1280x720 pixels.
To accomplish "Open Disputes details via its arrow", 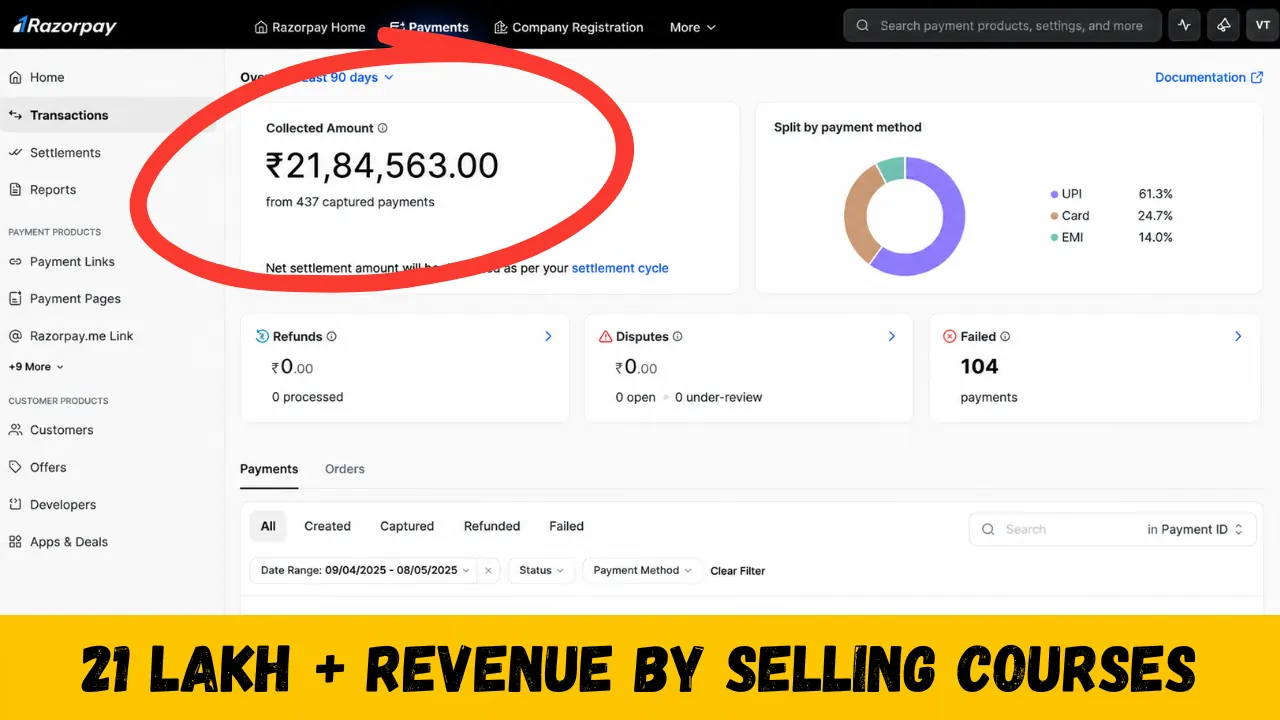I will coord(892,337).
